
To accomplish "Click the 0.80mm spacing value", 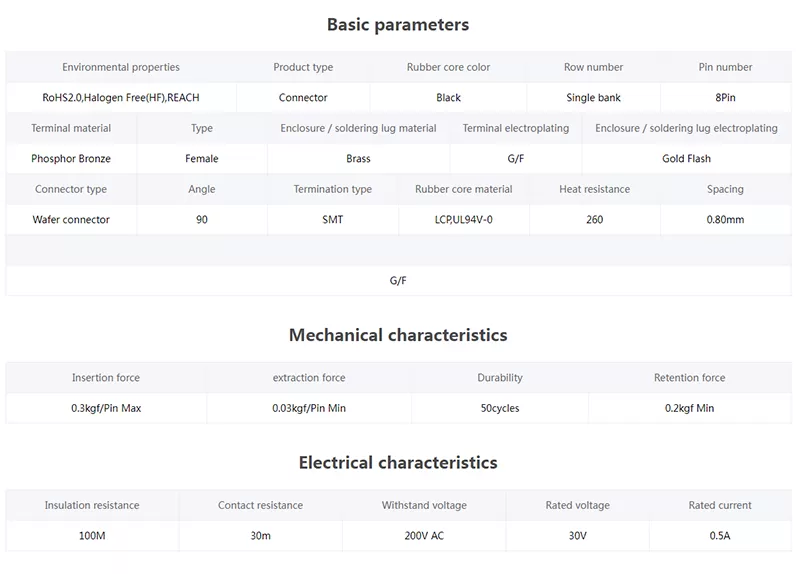I will click(725, 220).
